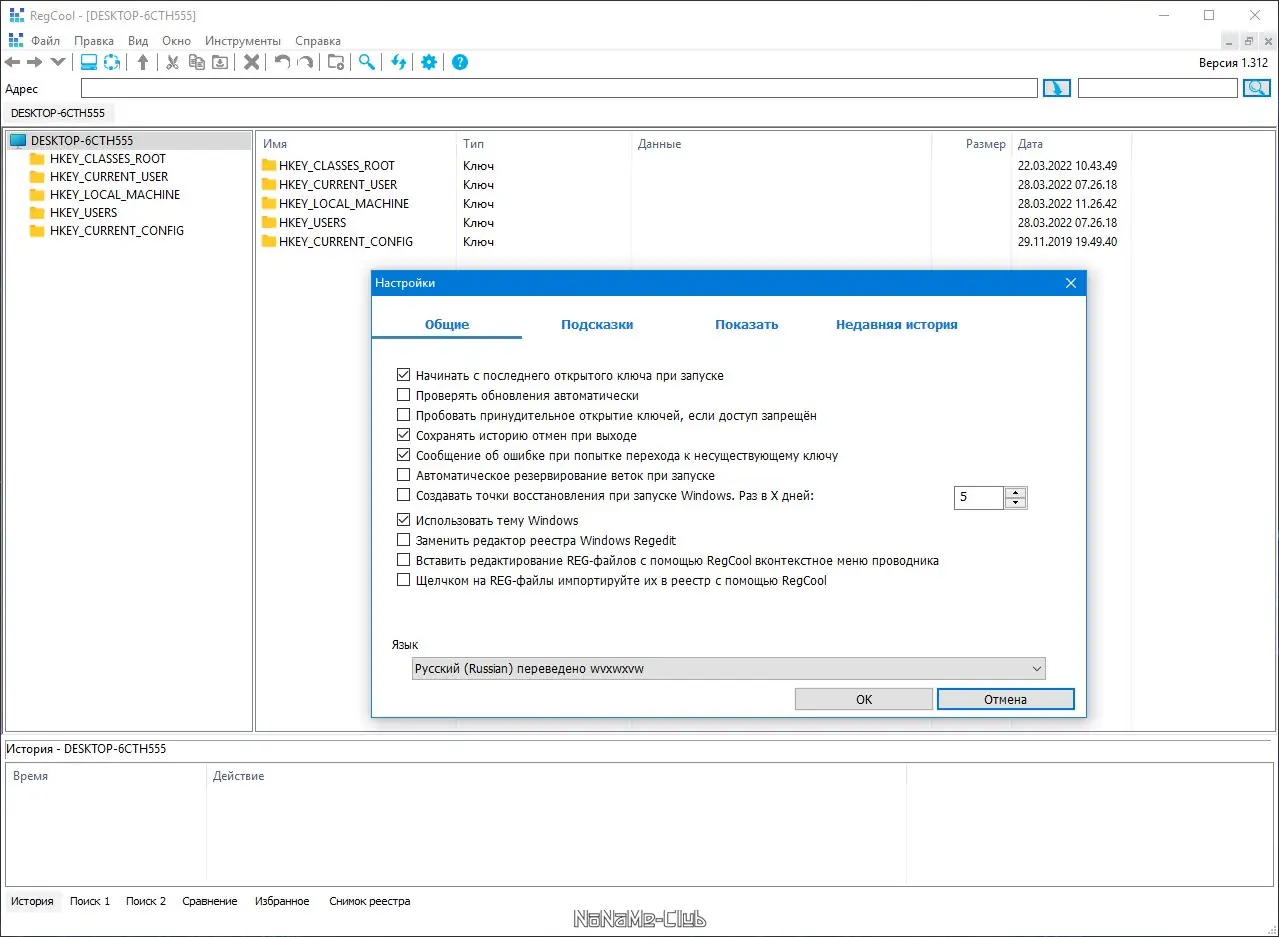Open Search via the magnifier toolbar icon
The width and height of the screenshot is (1279, 937).
point(367,62)
